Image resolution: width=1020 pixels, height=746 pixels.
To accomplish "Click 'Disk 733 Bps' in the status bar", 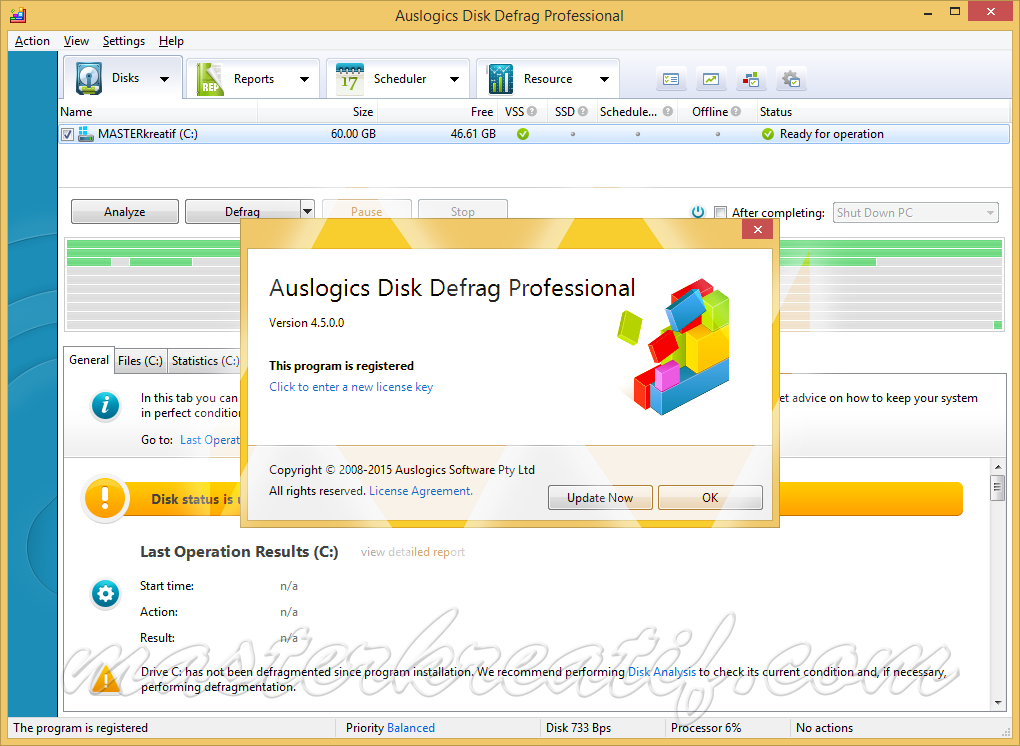I will [x=578, y=728].
